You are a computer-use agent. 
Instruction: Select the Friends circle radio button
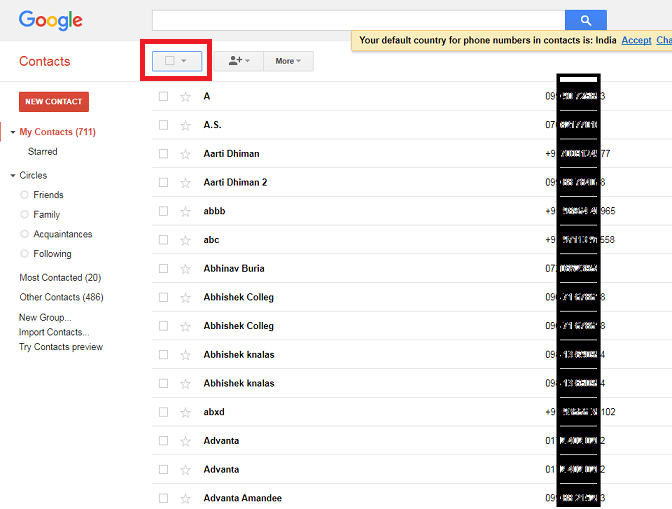pyautogui.click(x=24, y=195)
